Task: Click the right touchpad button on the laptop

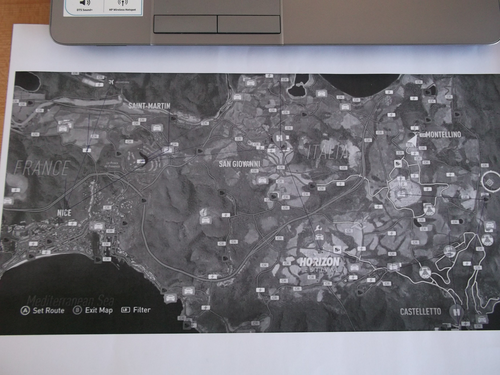Action: coord(249,24)
